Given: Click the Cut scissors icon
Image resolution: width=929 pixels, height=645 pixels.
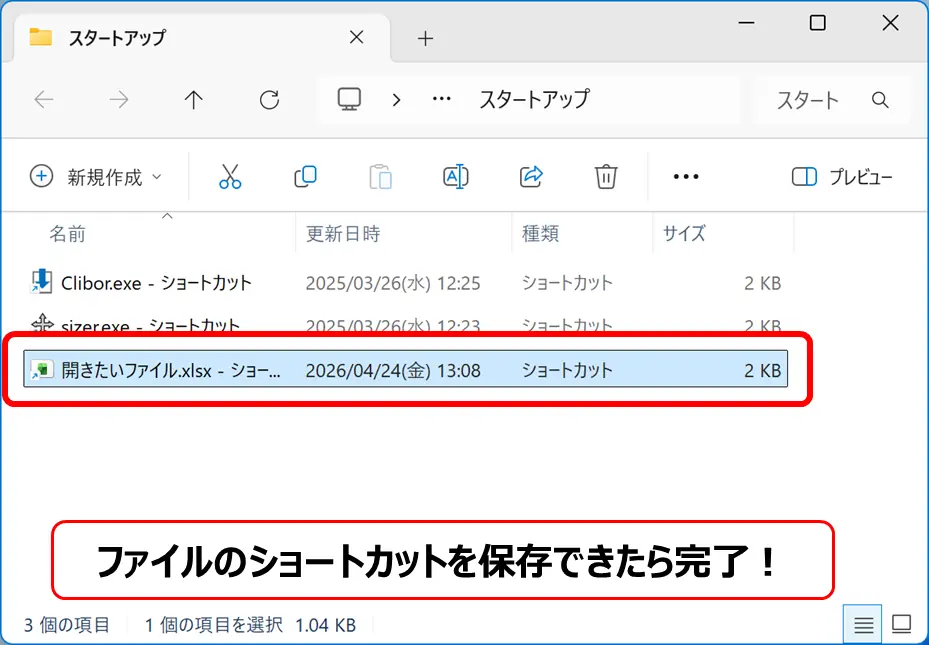Looking at the screenshot, I should pyautogui.click(x=230, y=177).
